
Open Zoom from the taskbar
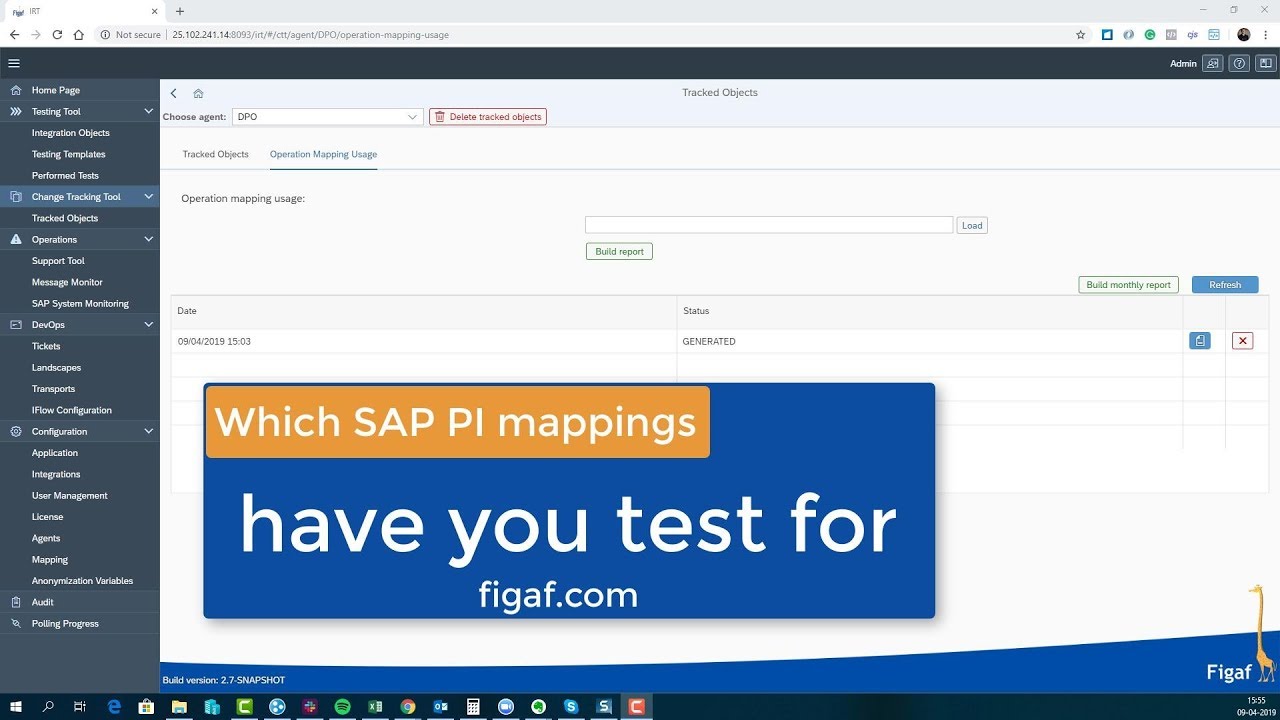coord(505,706)
